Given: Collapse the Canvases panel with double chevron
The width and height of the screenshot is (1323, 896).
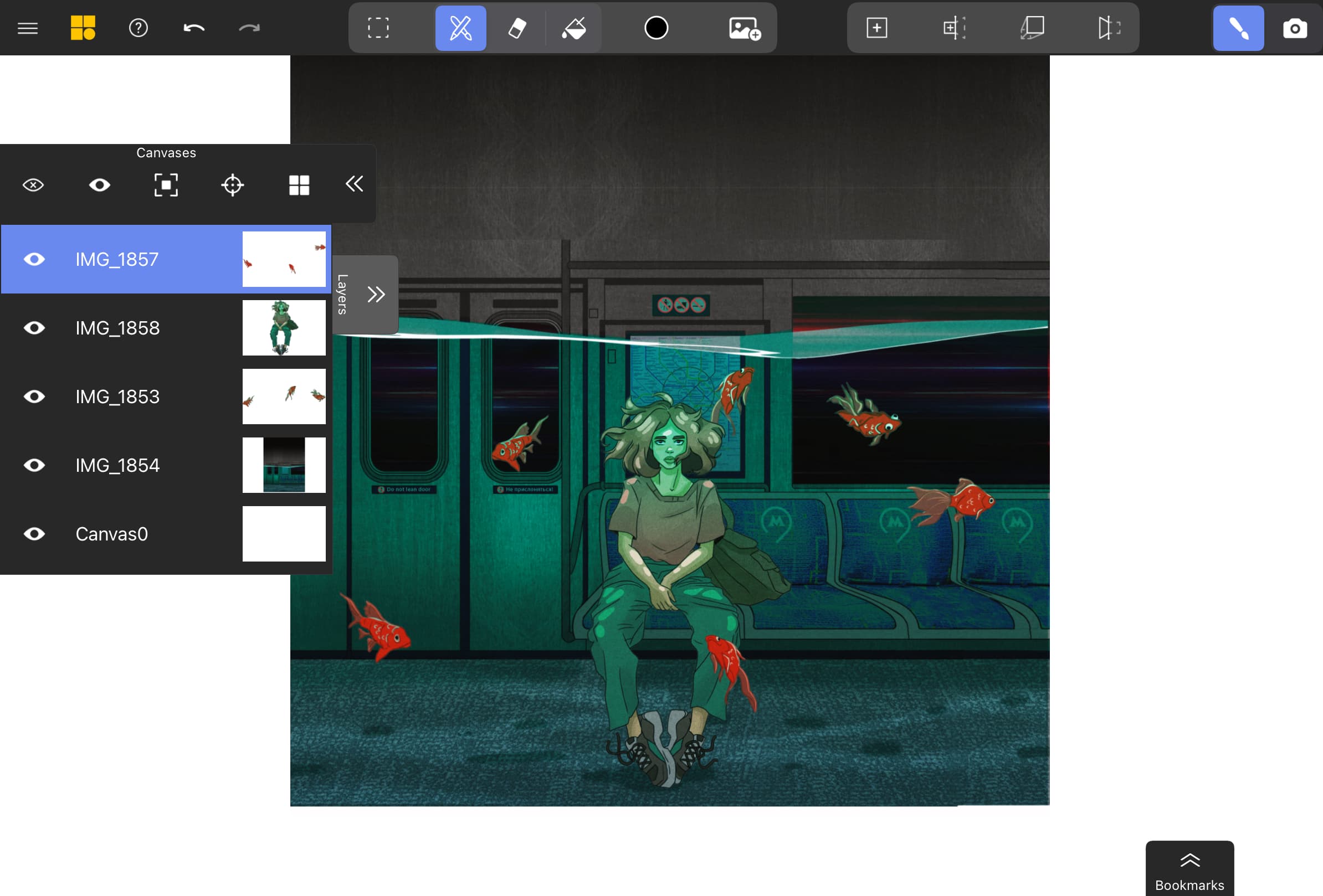Looking at the screenshot, I should click(354, 184).
